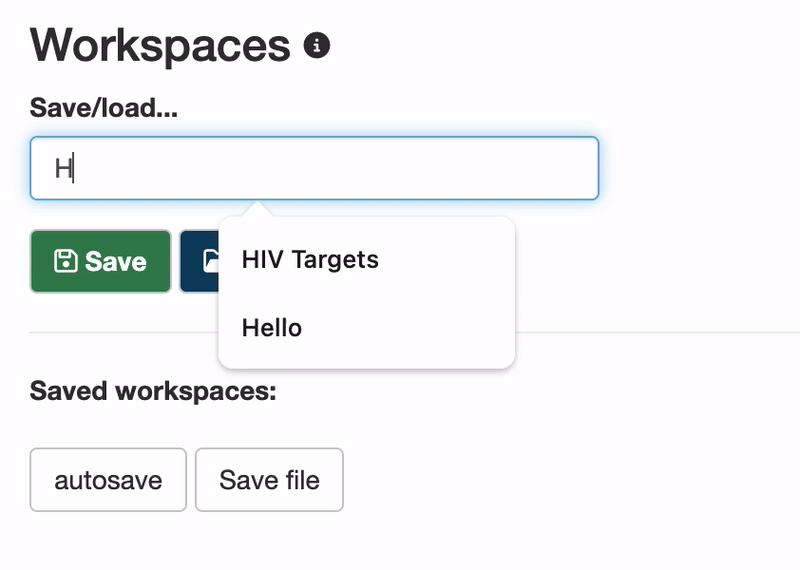
Task: Click the folder icon on the blue button
Action: pyautogui.click(x=209, y=261)
